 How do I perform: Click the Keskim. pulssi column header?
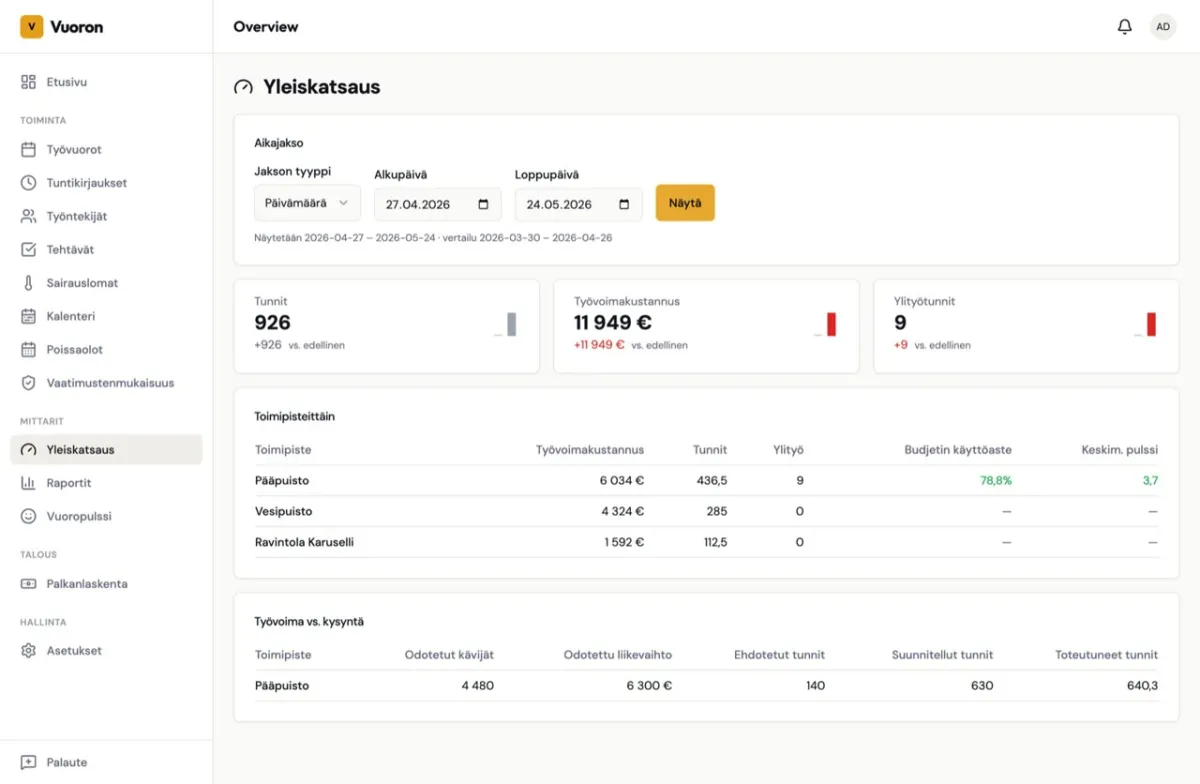point(1120,450)
